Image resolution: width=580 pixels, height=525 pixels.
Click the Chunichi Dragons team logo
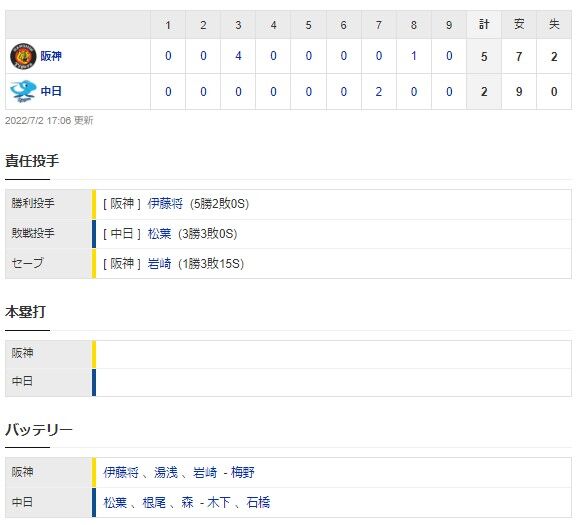click(x=23, y=91)
